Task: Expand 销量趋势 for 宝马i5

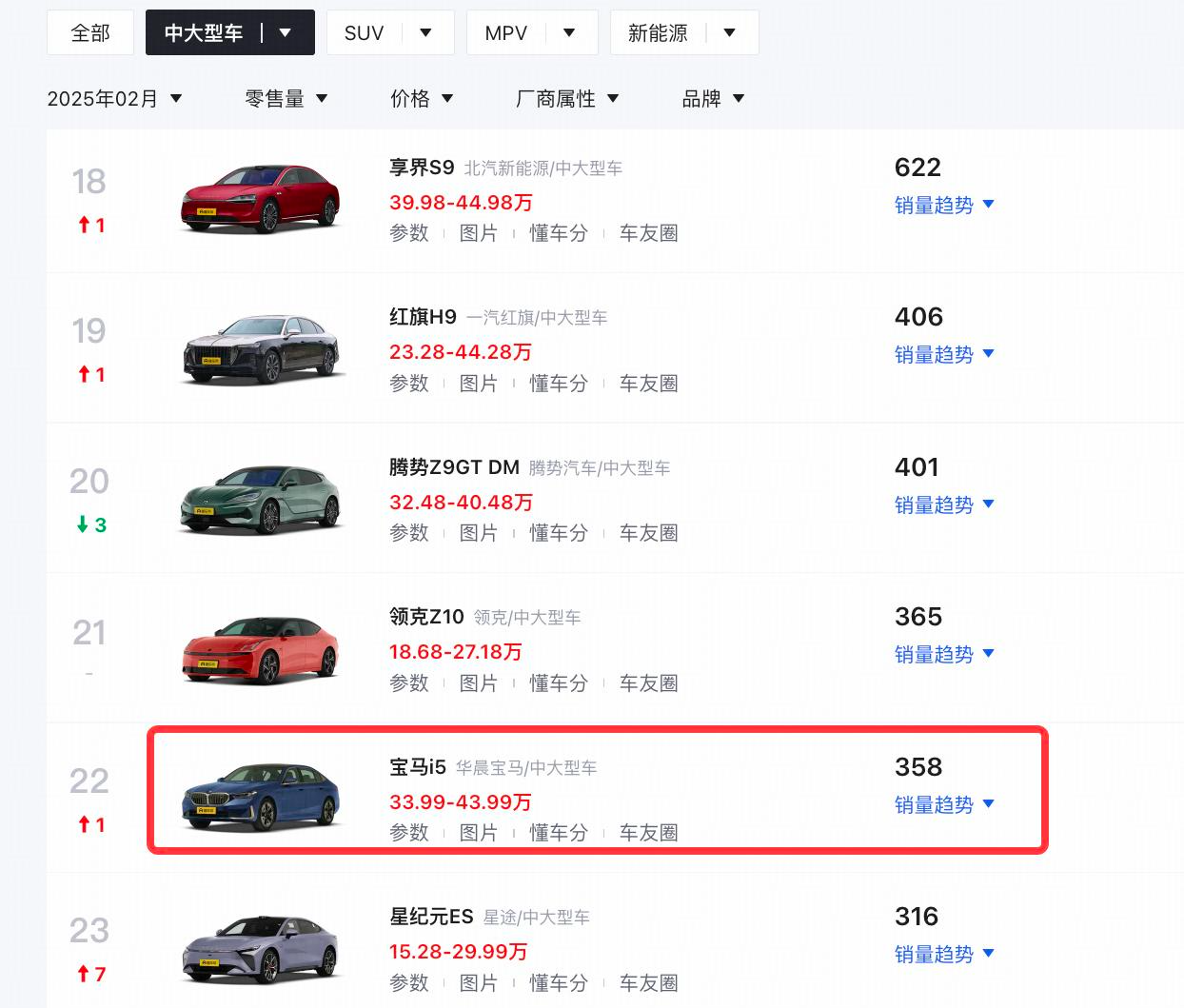Action: click(944, 804)
